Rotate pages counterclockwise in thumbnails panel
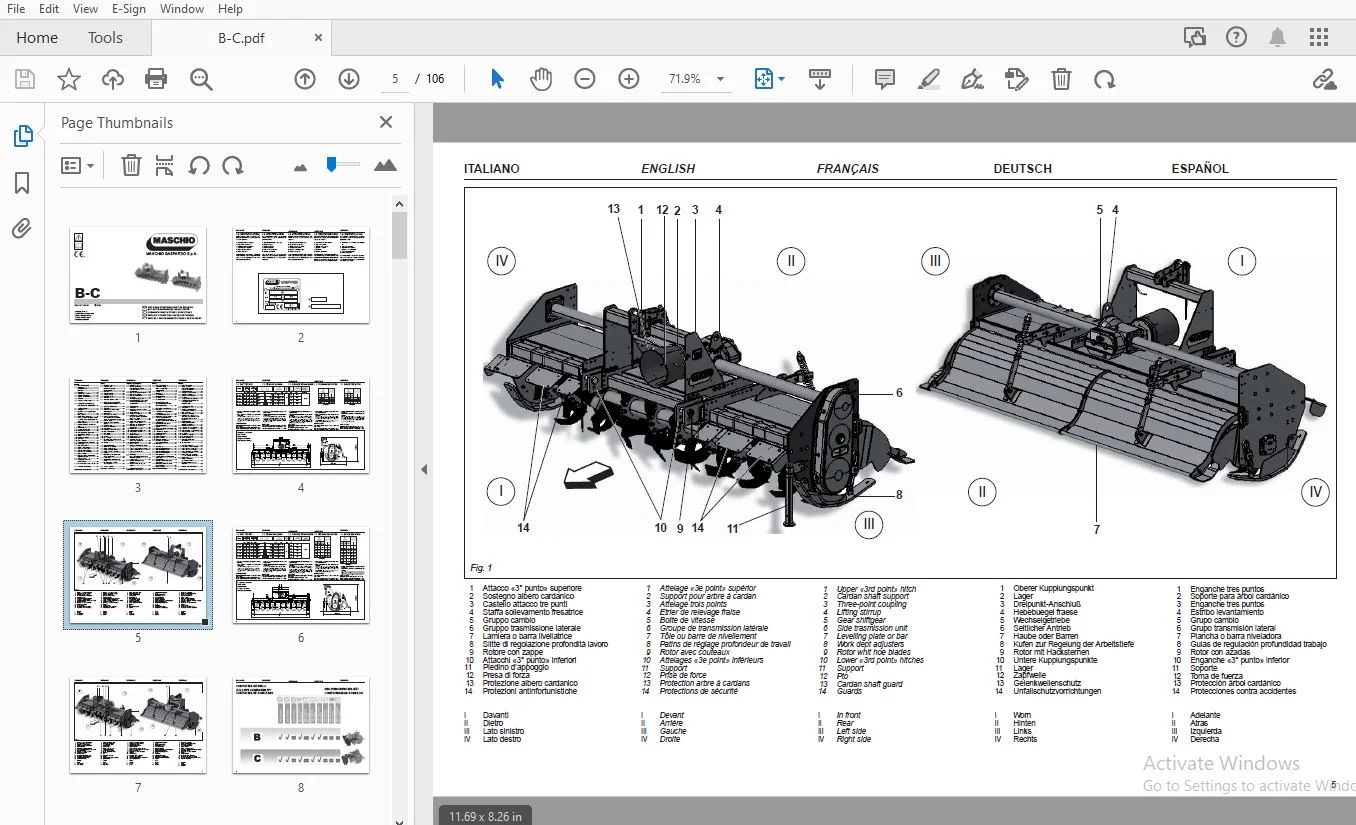Screen dimensions: 1356x825 (199, 165)
